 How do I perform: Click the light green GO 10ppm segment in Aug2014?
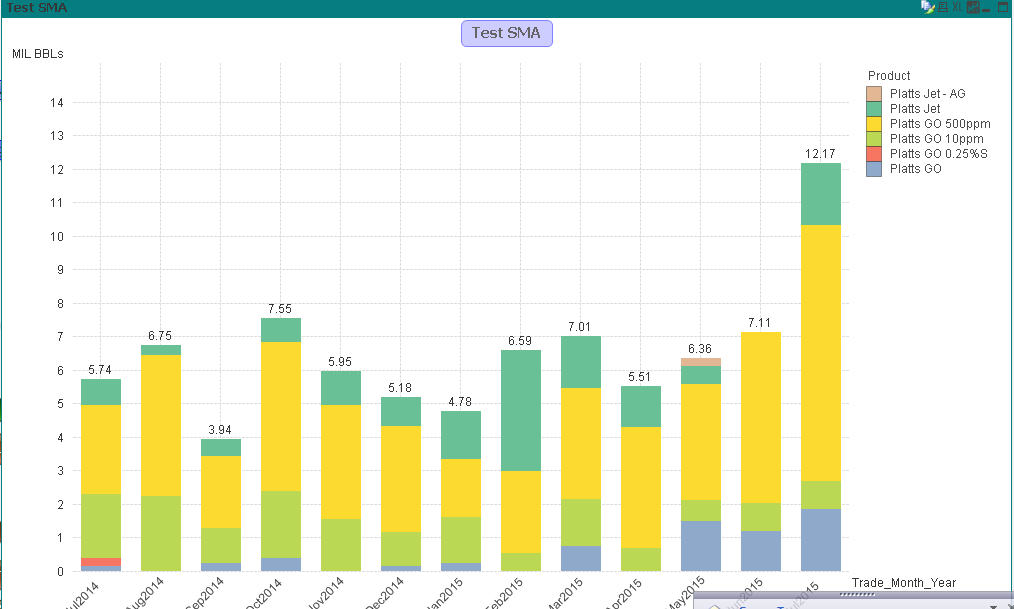tap(161, 533)
